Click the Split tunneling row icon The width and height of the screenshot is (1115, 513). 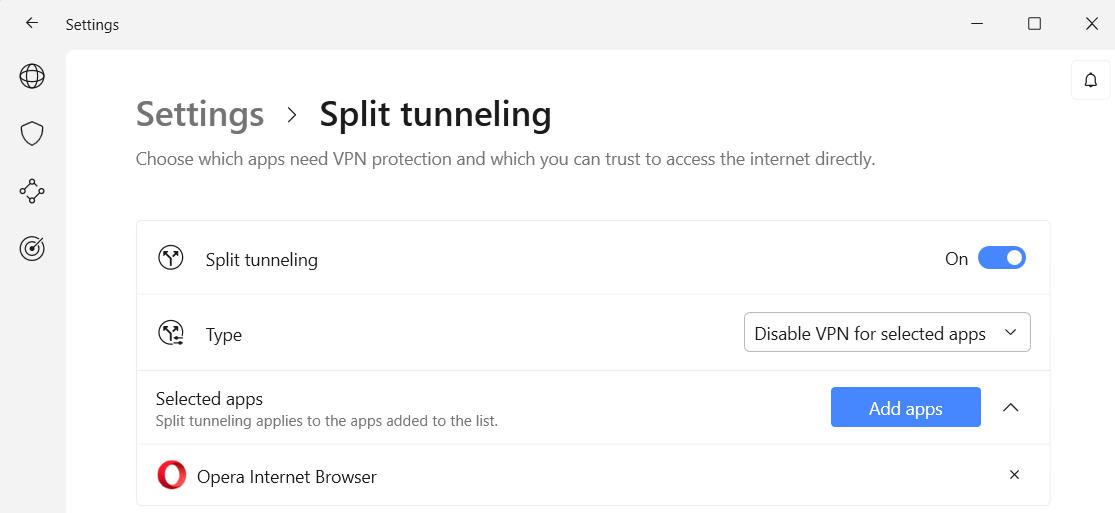[171, 258]
